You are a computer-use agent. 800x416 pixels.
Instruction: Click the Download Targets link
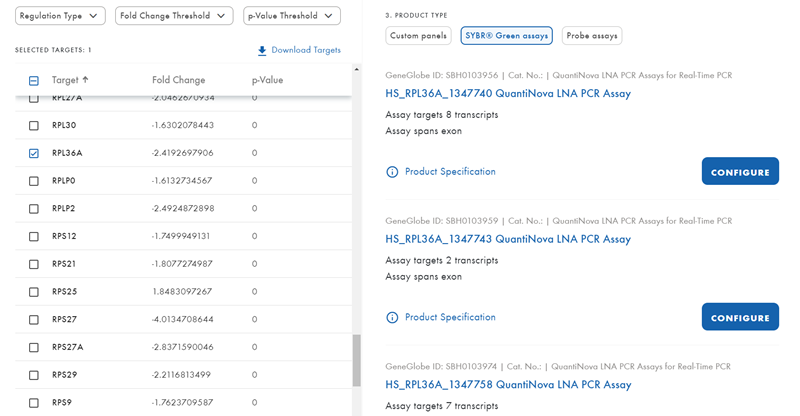click(306, 50)
